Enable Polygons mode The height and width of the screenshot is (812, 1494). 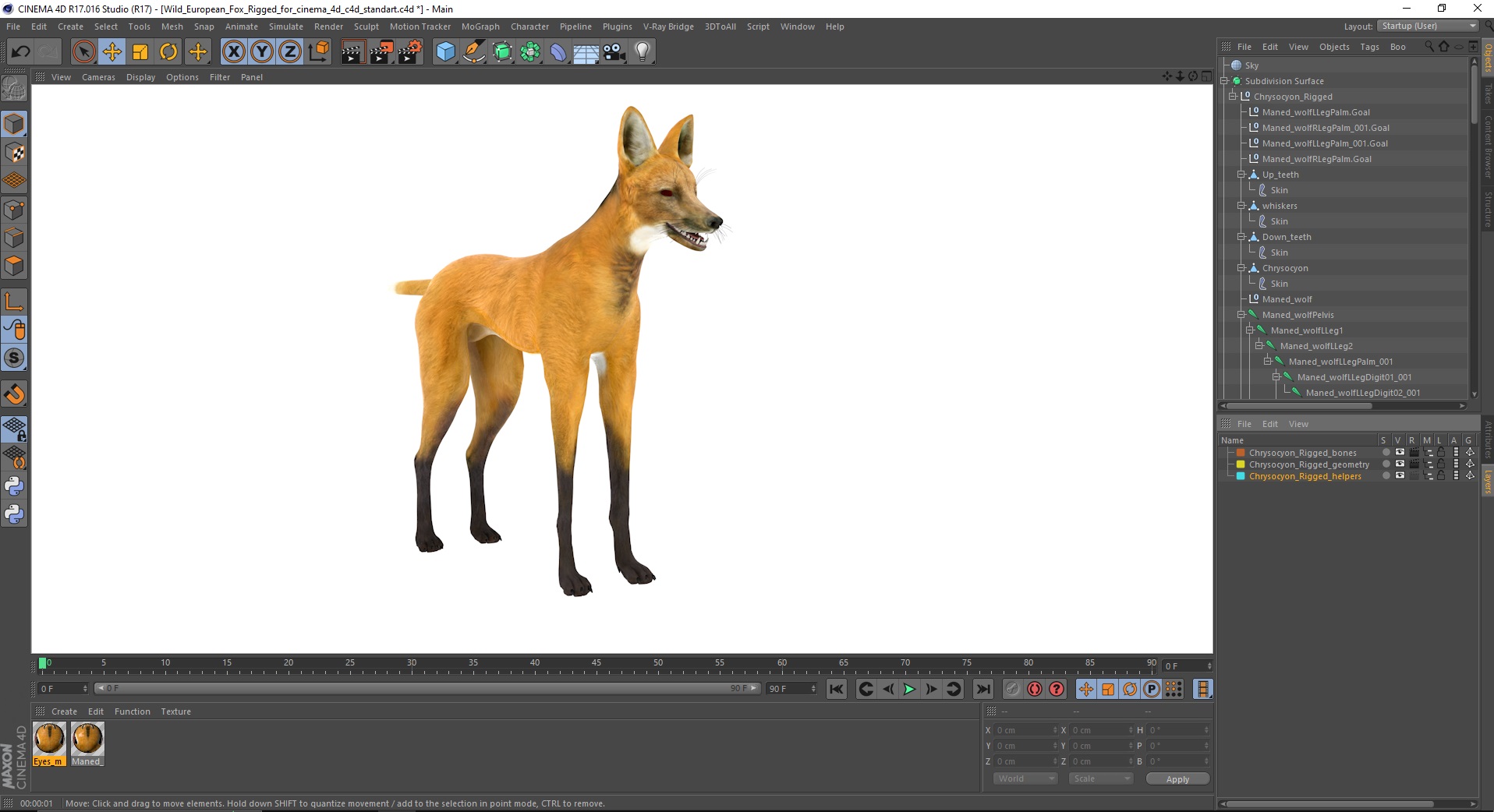point(15,266)
